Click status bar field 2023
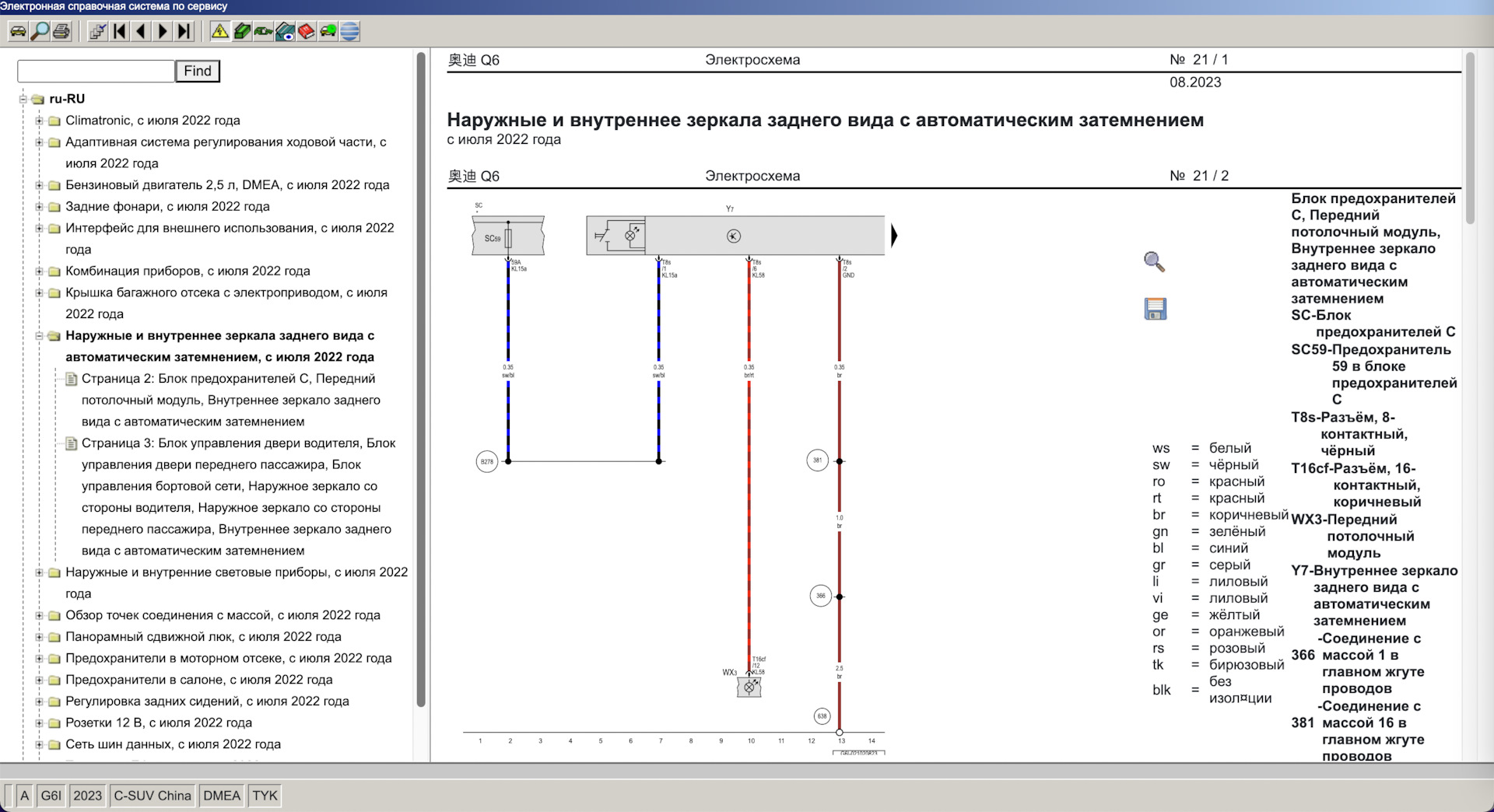This screenshot has height=812, width=1494. tap(87, 796)
